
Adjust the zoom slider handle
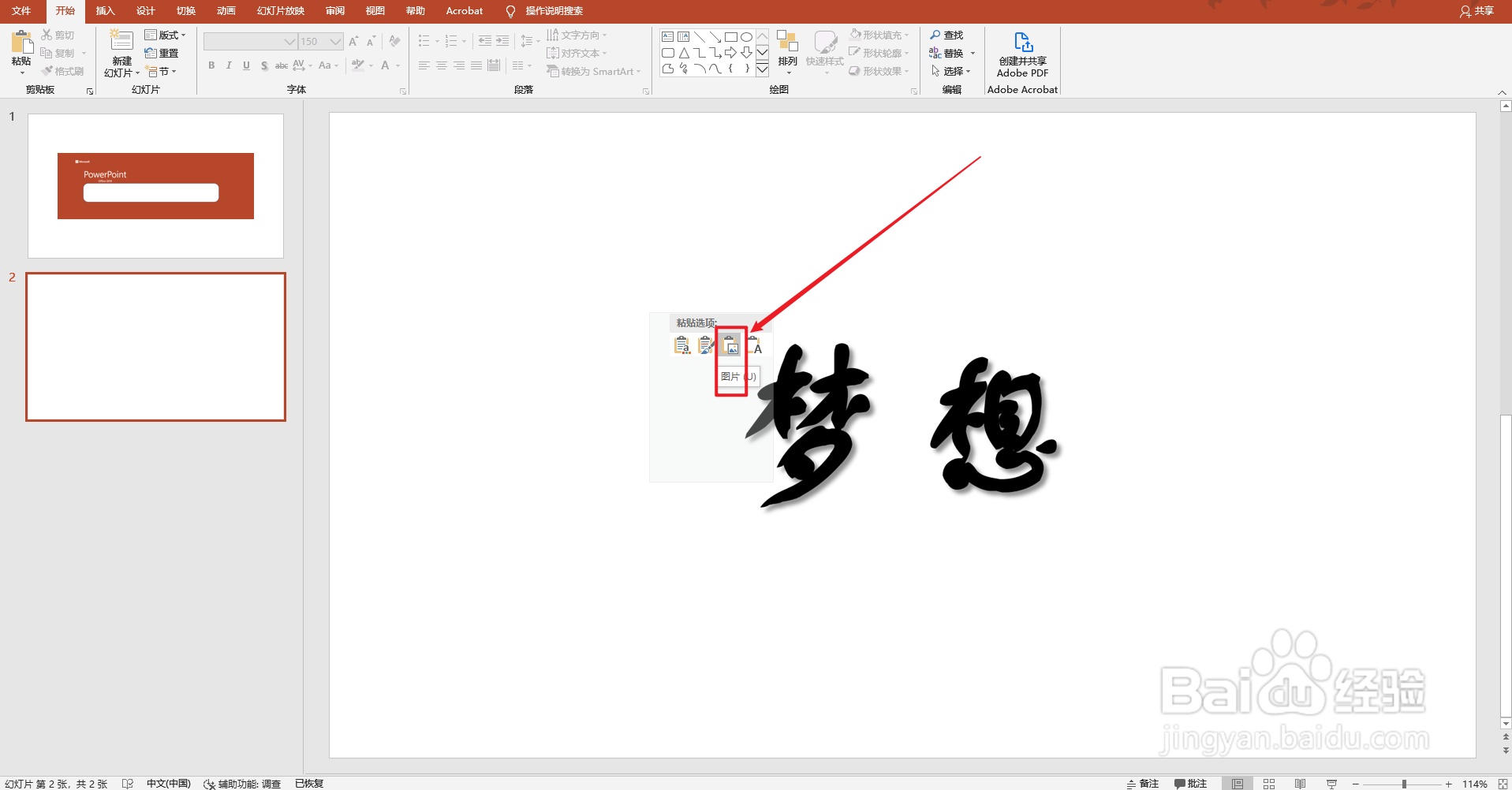(x=1404, y=784)
